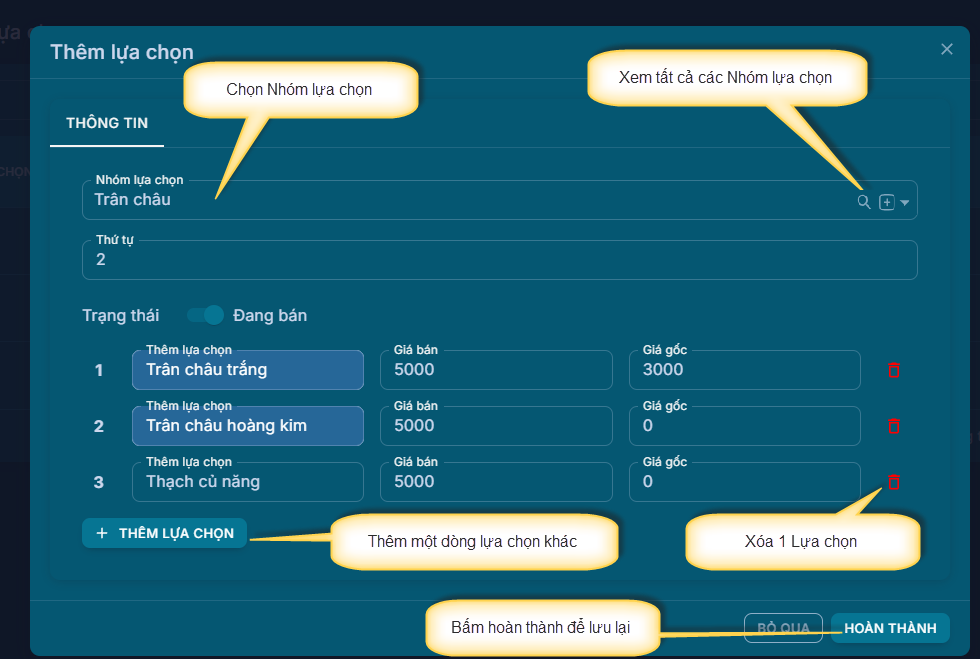Click Giá bán field of row 1
This screenshot has width=980, height=659.
click(496, 370)
